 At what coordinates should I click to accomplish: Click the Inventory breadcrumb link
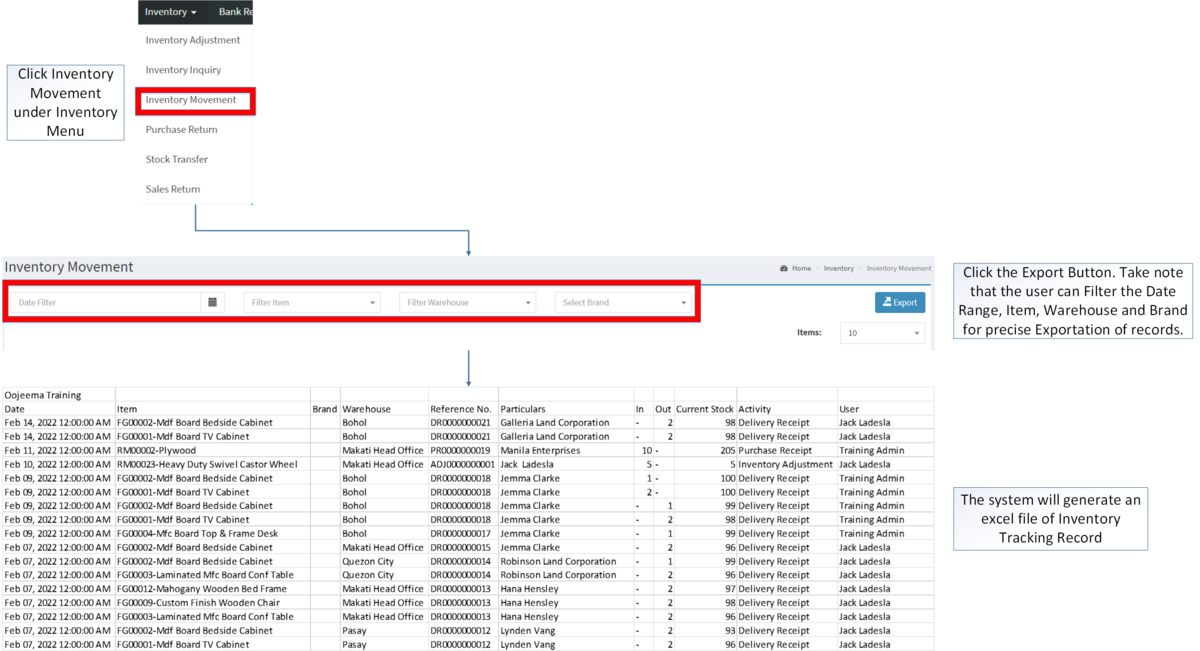coord(839,268)
